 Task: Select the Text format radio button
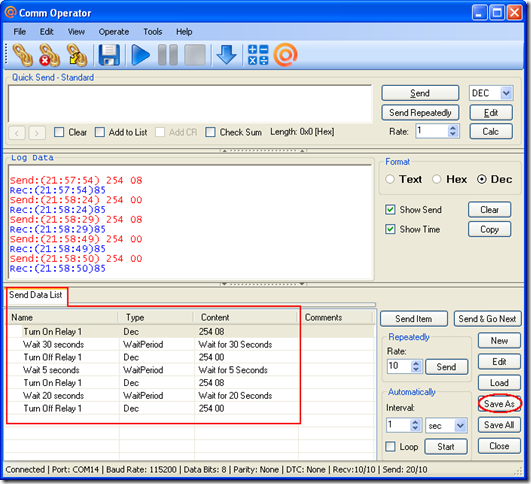click(x=390, y=179)
